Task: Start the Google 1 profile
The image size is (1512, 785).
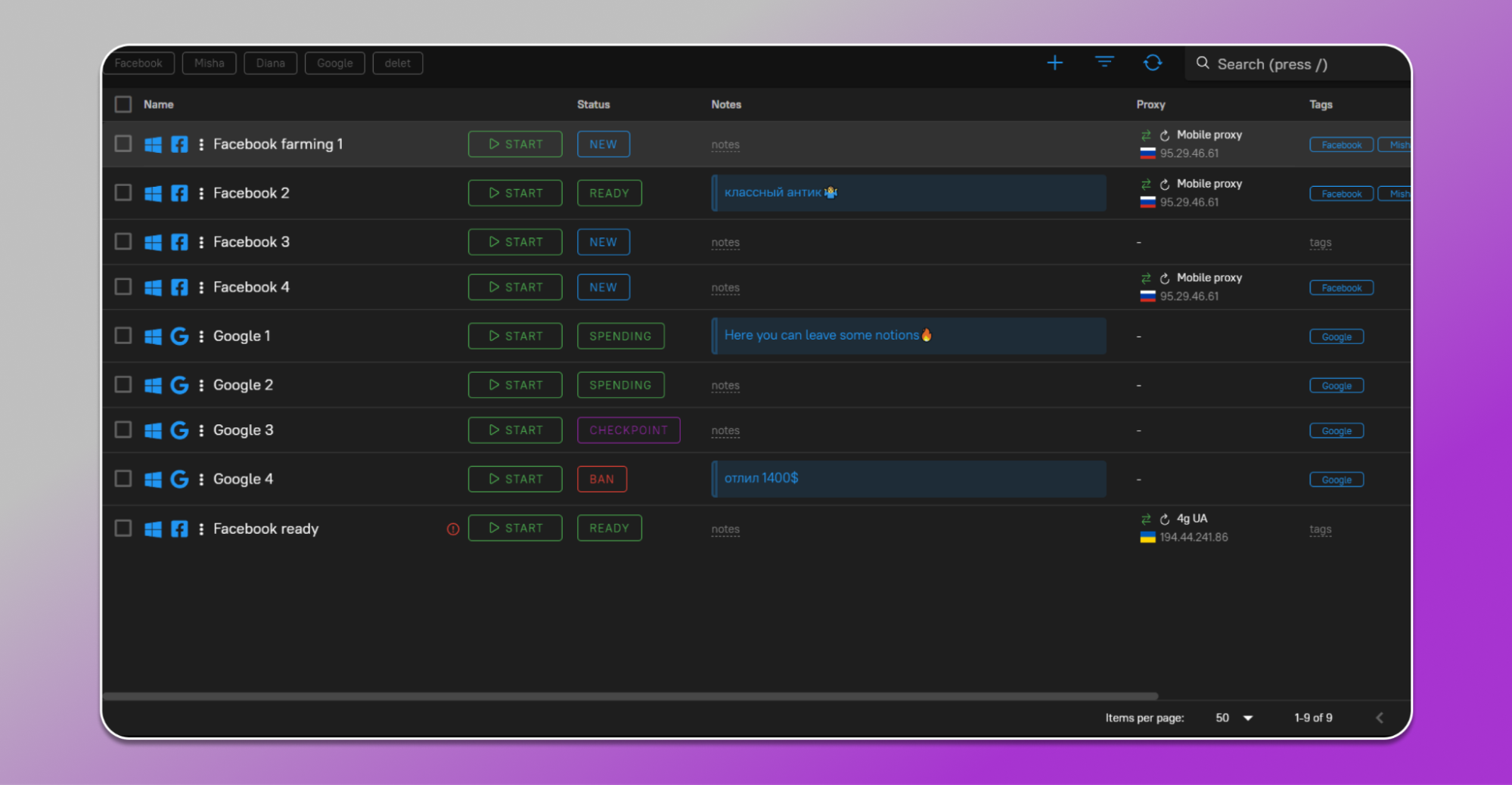Action: (x=515, y=336)
